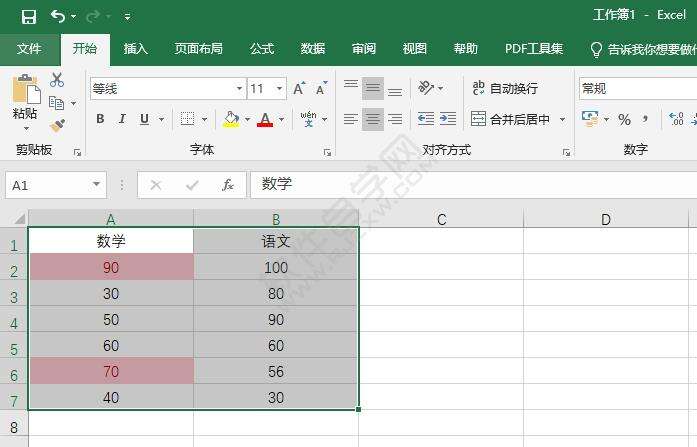Click the Comma Style icon

pyautogui.click(x=645, y=119)
